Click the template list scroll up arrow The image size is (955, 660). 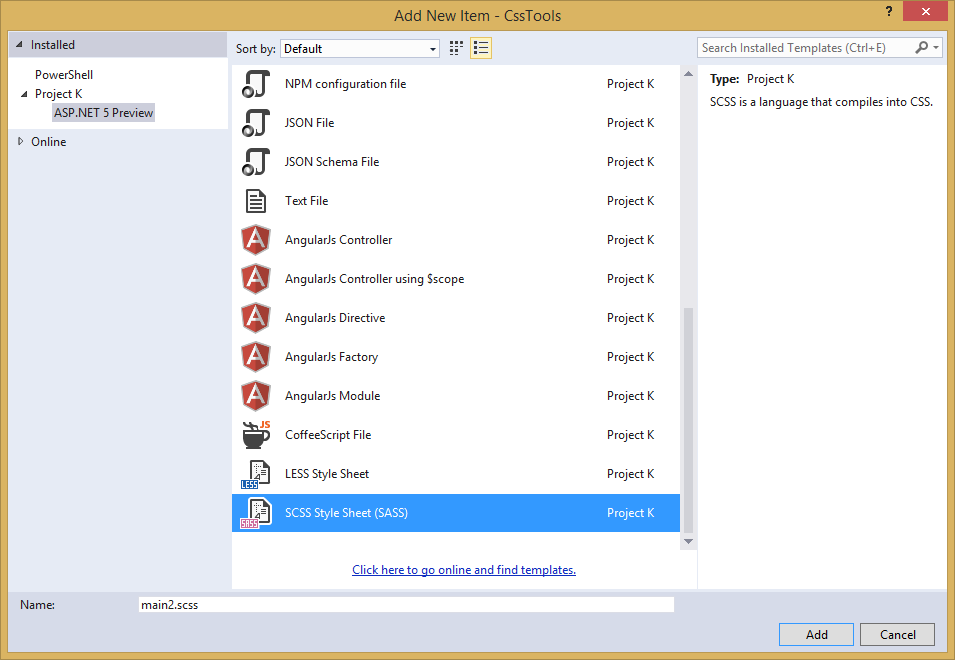pos(688,74)
